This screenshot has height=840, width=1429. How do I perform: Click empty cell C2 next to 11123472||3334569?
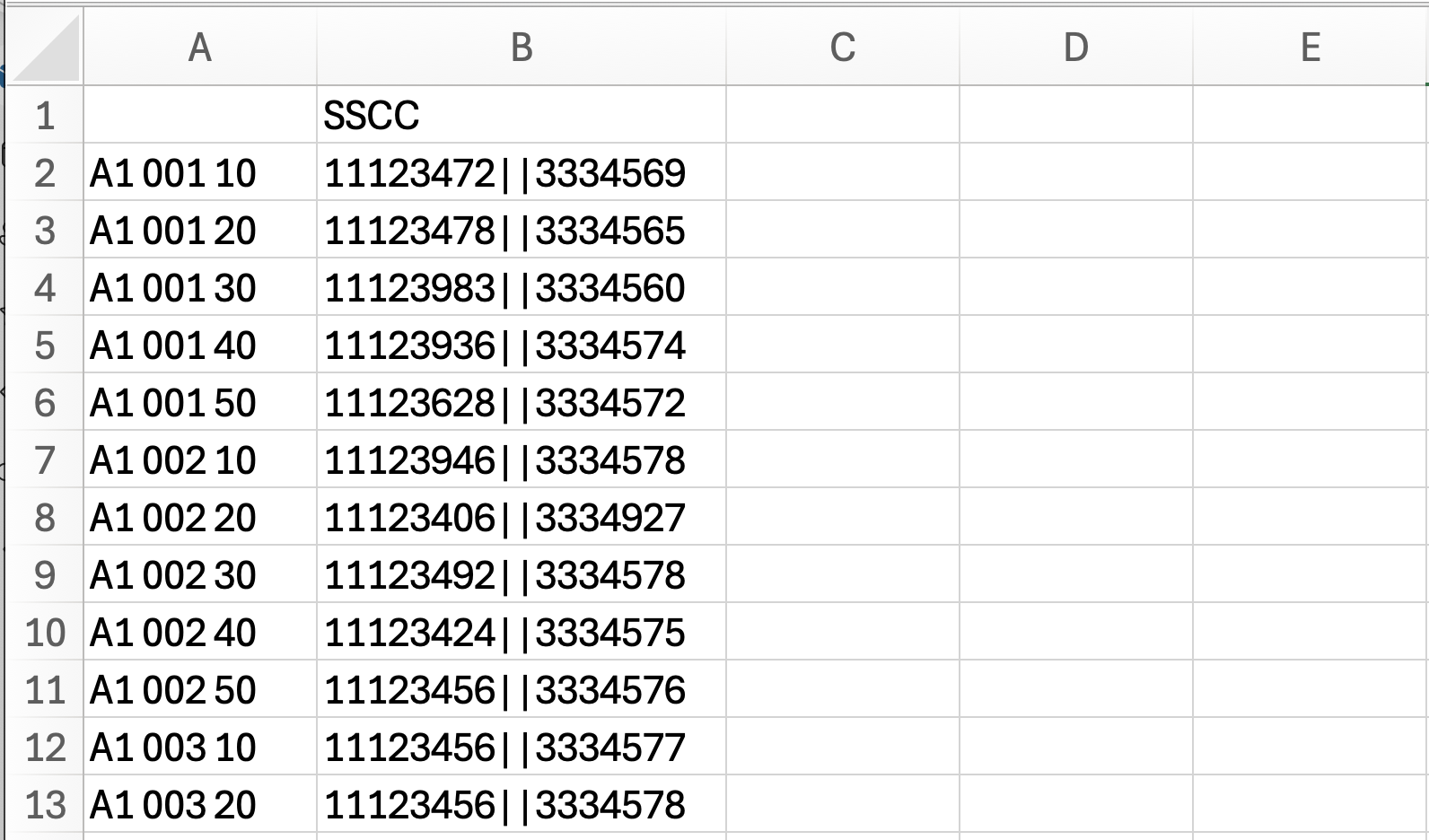tap(843, 172)
